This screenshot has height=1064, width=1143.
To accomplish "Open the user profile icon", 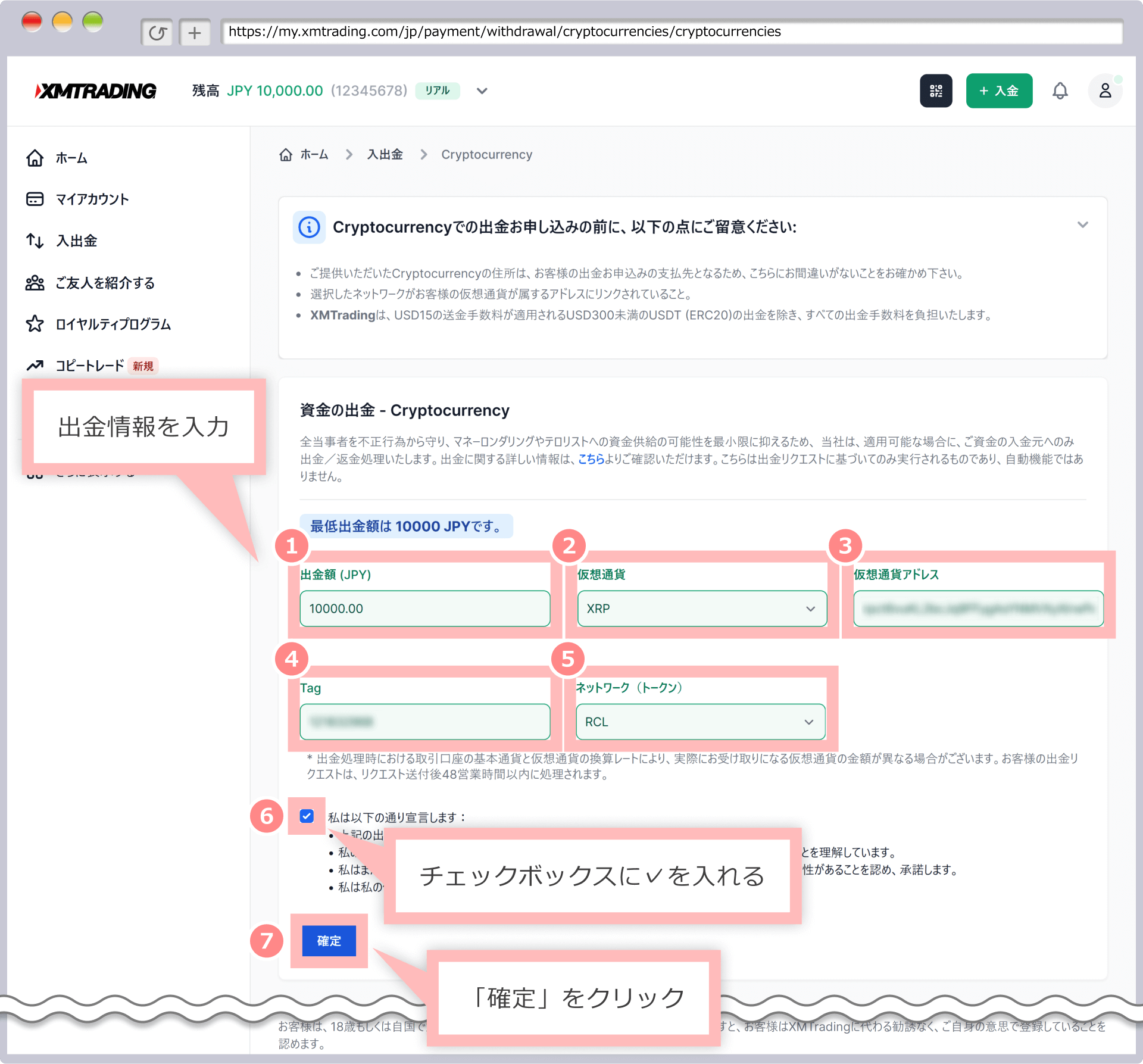I will coord(1105,91).
